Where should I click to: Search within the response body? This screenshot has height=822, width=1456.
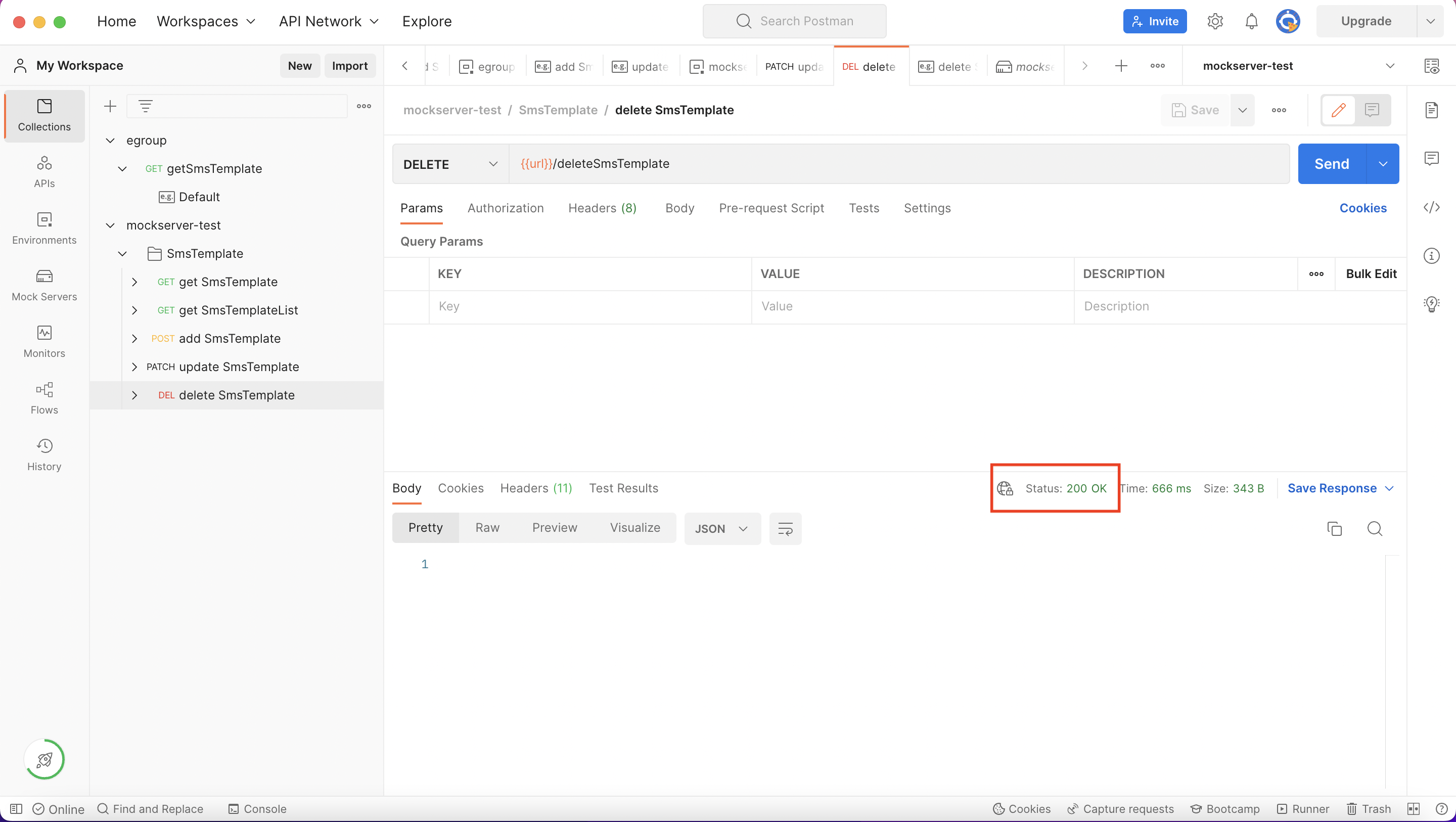(1375, 529)
